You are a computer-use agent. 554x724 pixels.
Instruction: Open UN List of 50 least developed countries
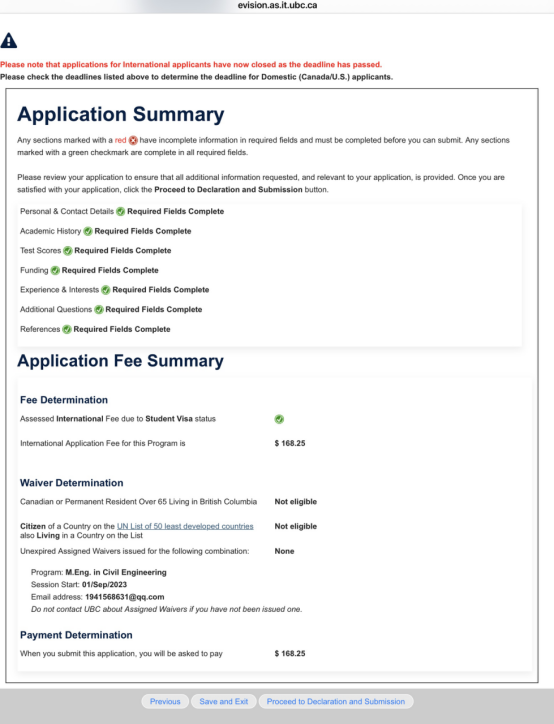pos(185,526)
